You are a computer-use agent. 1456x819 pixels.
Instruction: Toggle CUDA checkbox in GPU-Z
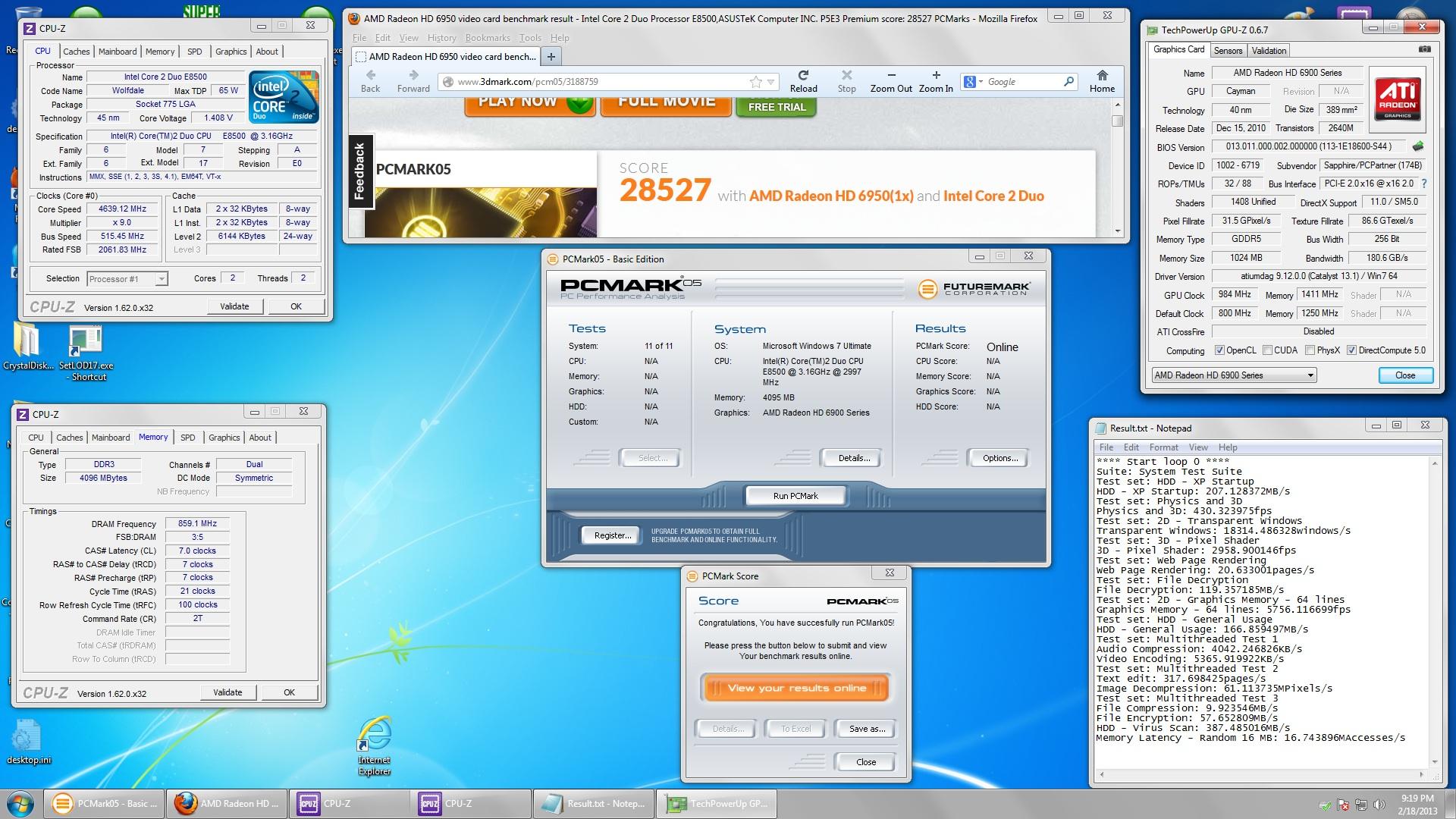point(1267,350)
